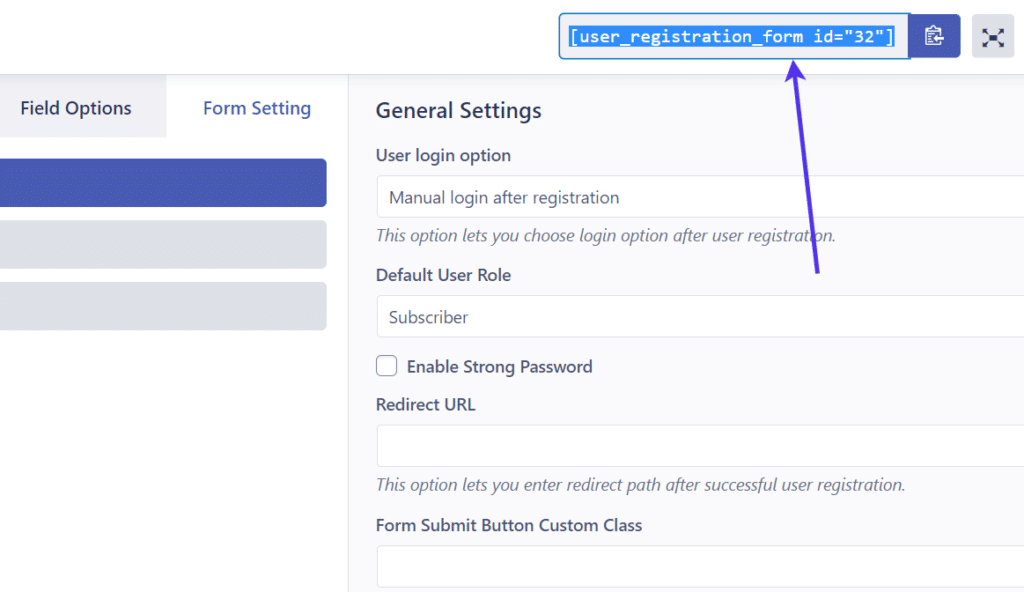Viewport: 1024px width, 592px height.
Task: Click the blue clipboard-copy button beside the shortcode
Action: (934, 36)
